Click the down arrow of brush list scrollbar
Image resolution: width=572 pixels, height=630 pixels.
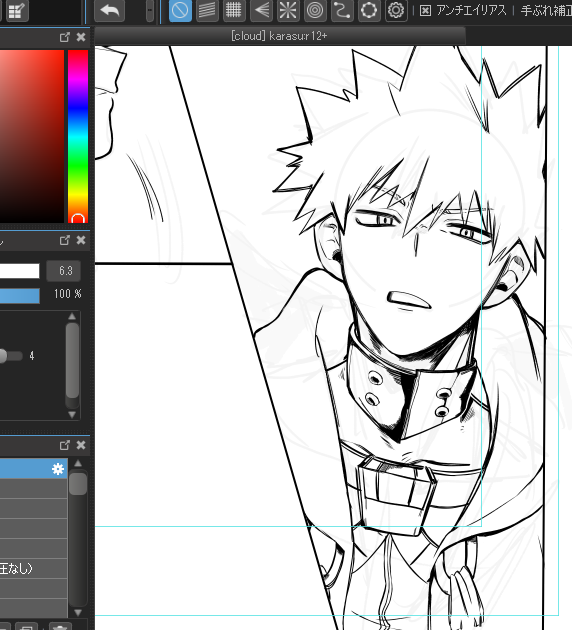(x=78, y=612)
